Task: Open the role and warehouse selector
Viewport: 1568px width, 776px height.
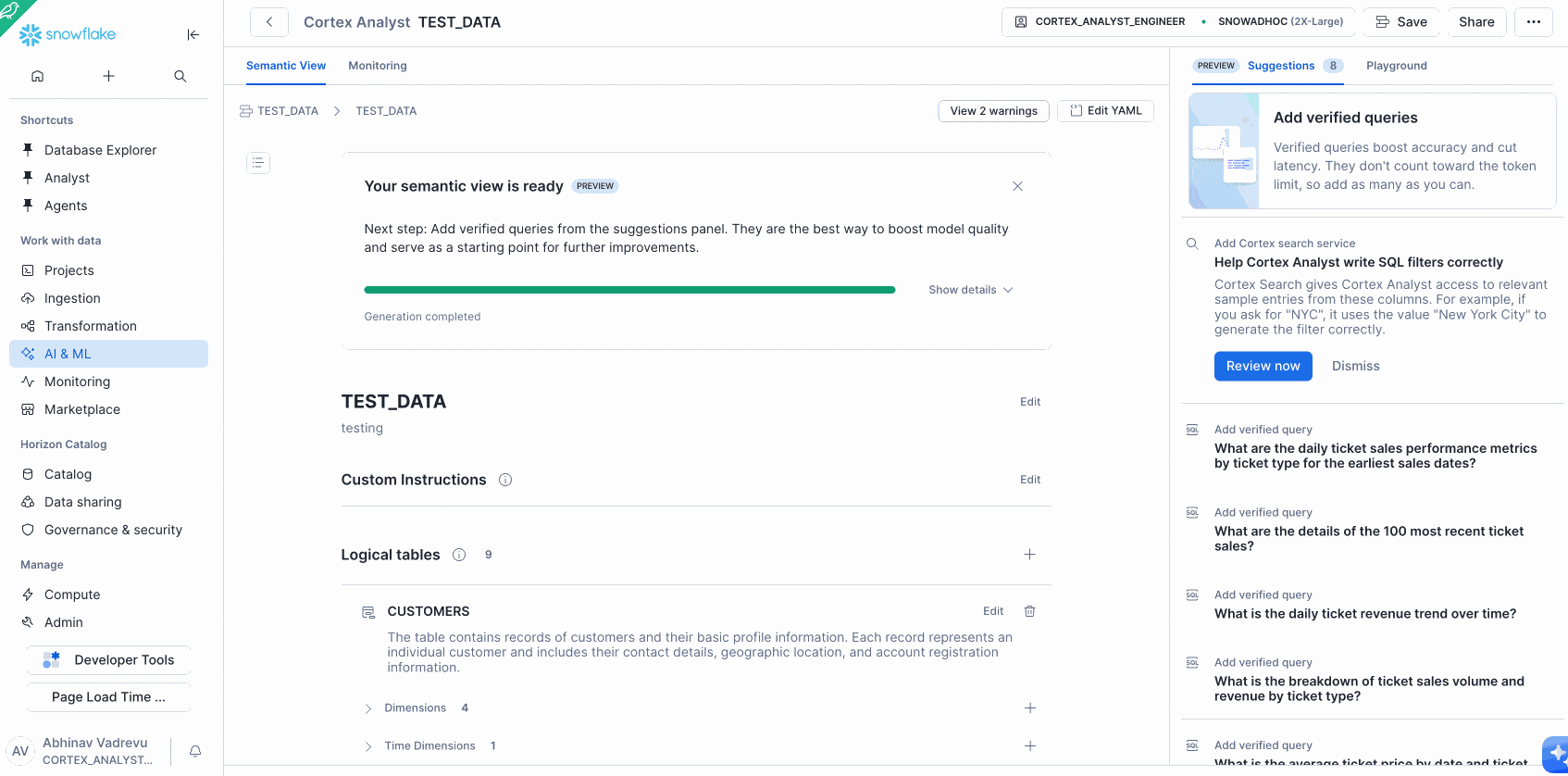Action: [1177, 22]
